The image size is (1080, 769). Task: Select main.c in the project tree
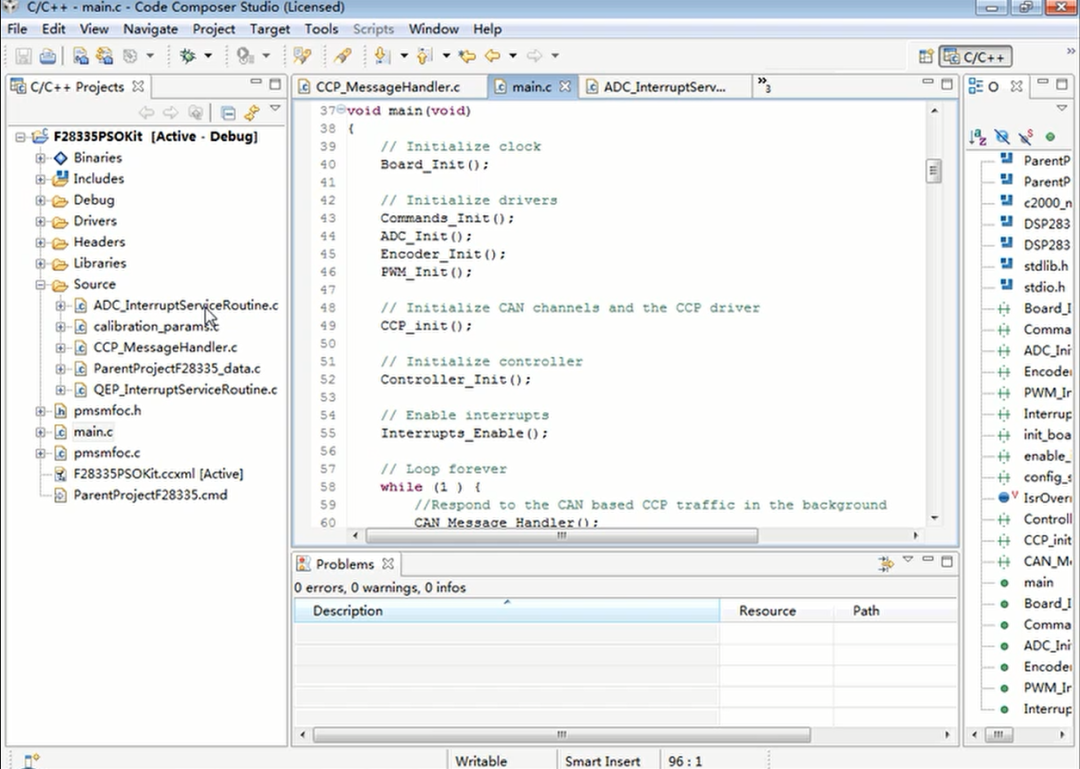tap(93, 432)
